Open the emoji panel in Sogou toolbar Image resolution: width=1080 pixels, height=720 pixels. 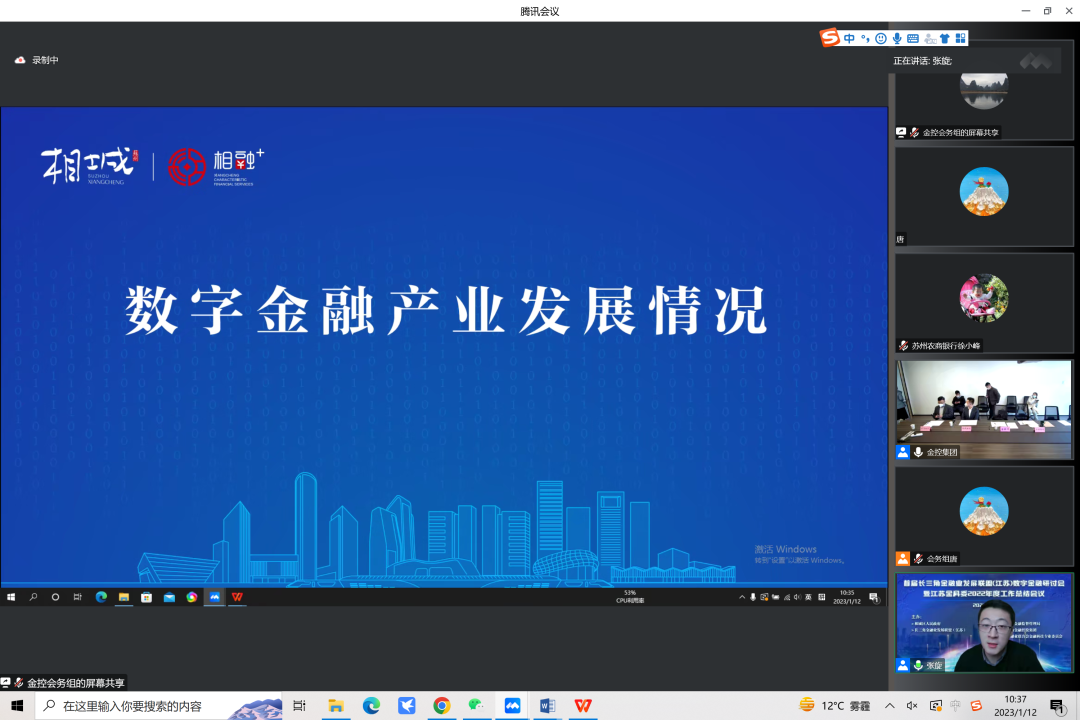(881, 39)
